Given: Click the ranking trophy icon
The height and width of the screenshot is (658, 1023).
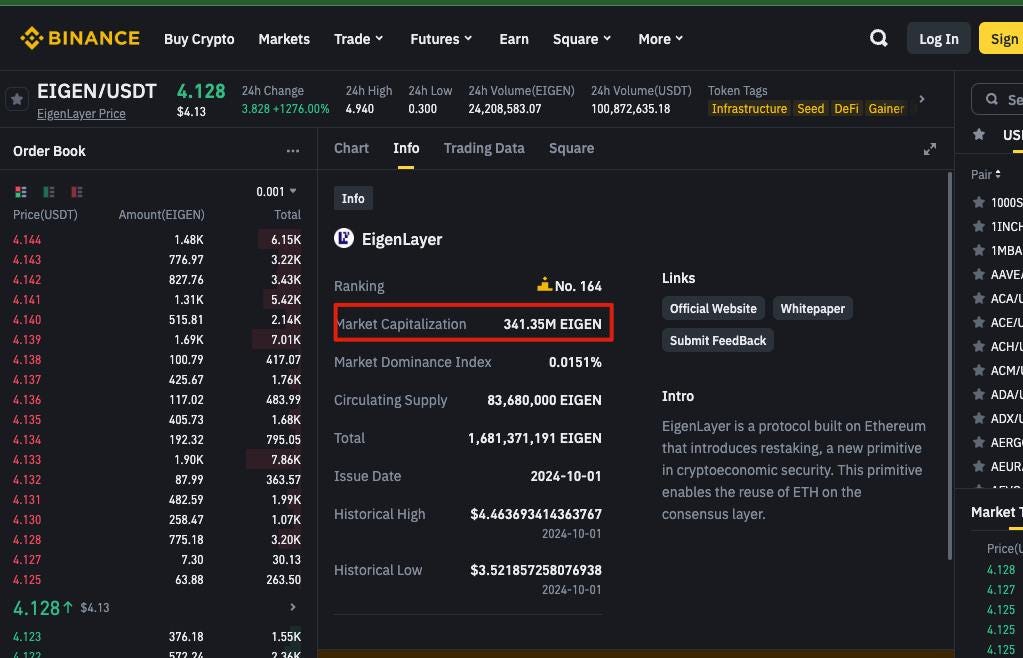Looking at the screenshot, I should point(544,284).
